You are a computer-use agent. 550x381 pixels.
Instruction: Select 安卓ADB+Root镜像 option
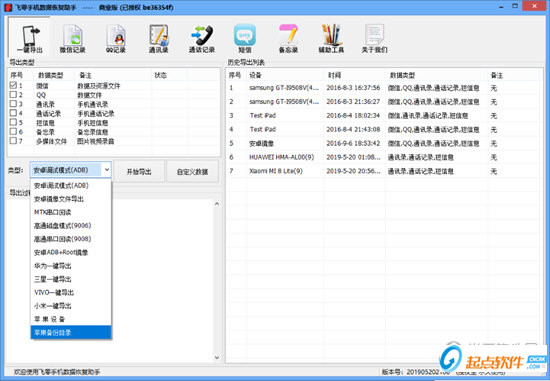tap(71, 252)
